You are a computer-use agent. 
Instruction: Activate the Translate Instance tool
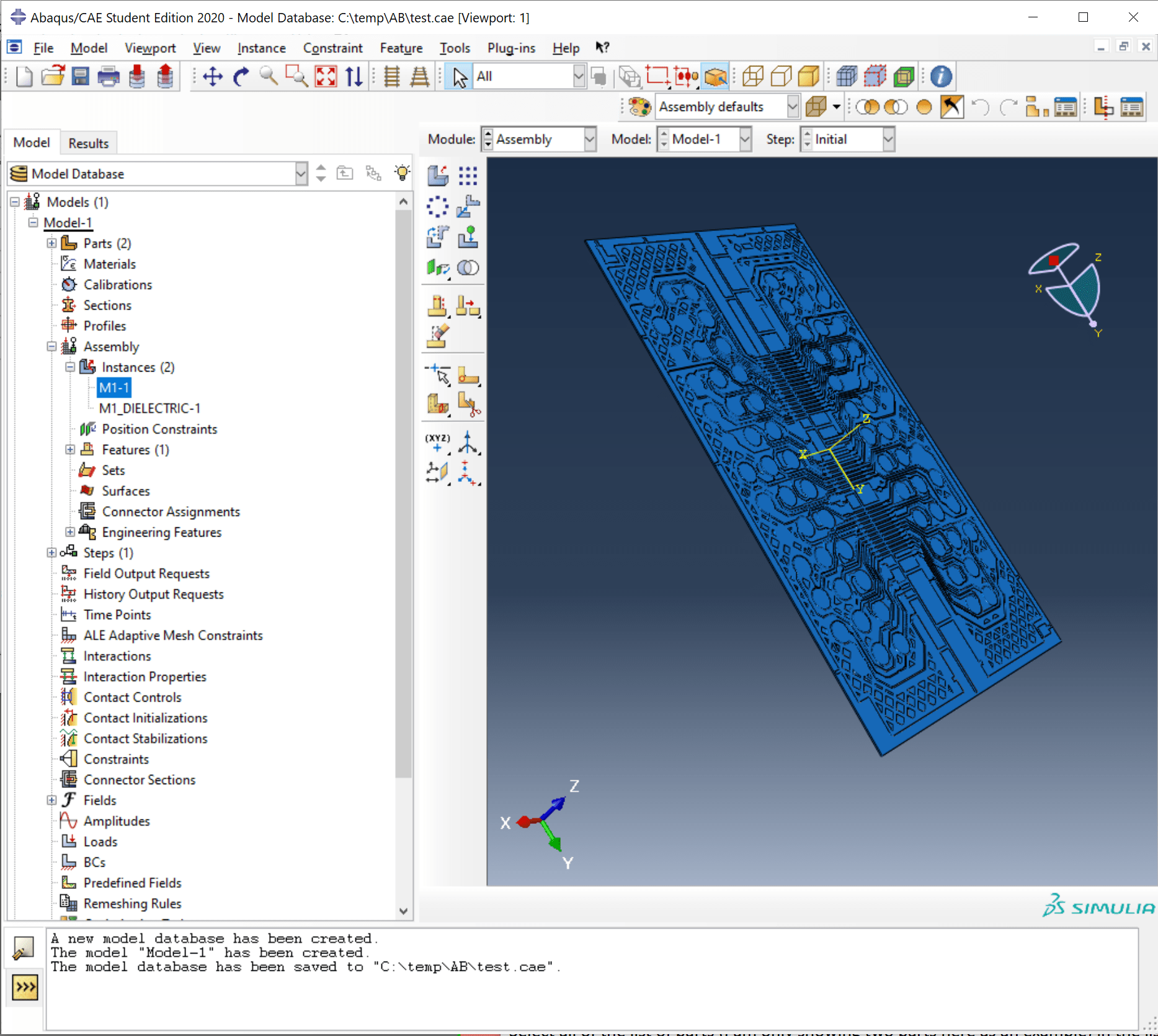click(468, 207)
